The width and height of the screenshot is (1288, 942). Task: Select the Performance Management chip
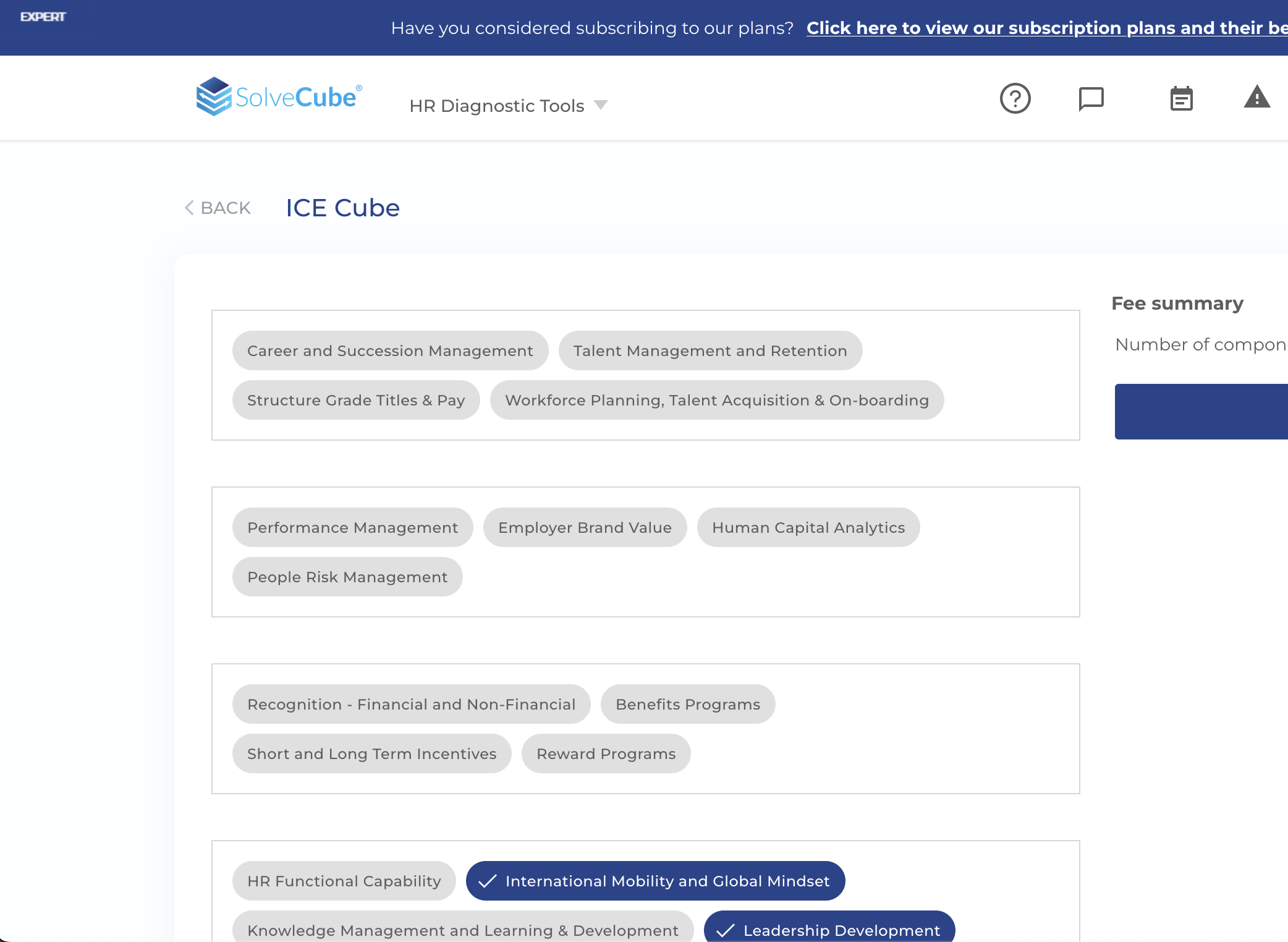click(352, 527)
